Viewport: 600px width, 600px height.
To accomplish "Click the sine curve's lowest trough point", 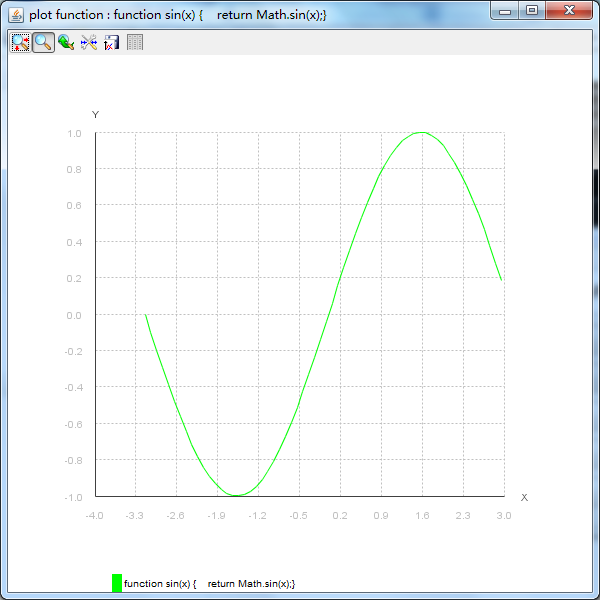I will coord(236,495).
